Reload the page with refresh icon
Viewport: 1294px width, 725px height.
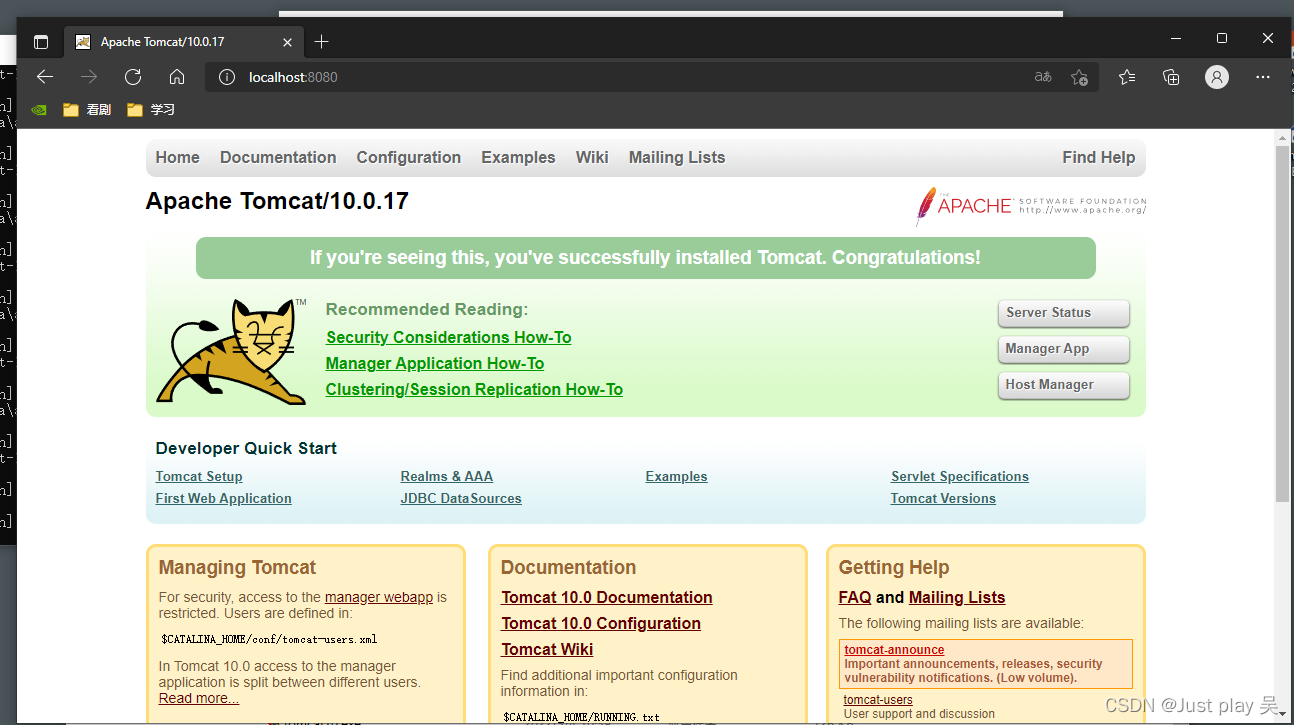coord(133,77)
